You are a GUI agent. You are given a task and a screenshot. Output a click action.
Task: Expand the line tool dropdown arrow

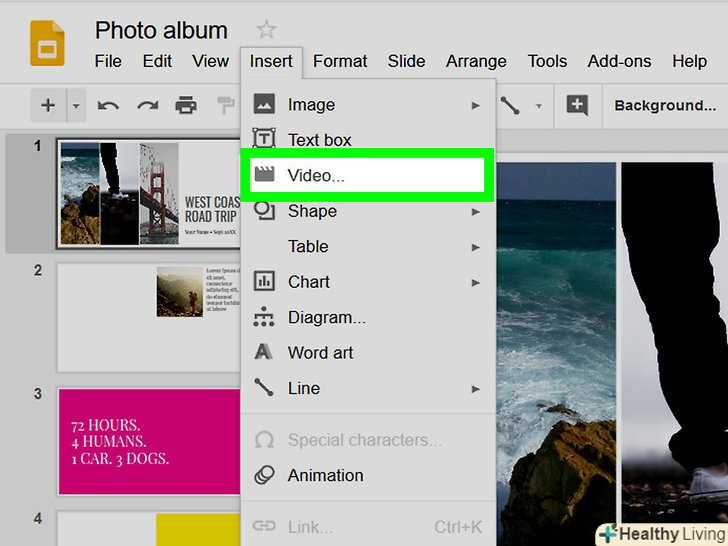click(x=539, y=105)
